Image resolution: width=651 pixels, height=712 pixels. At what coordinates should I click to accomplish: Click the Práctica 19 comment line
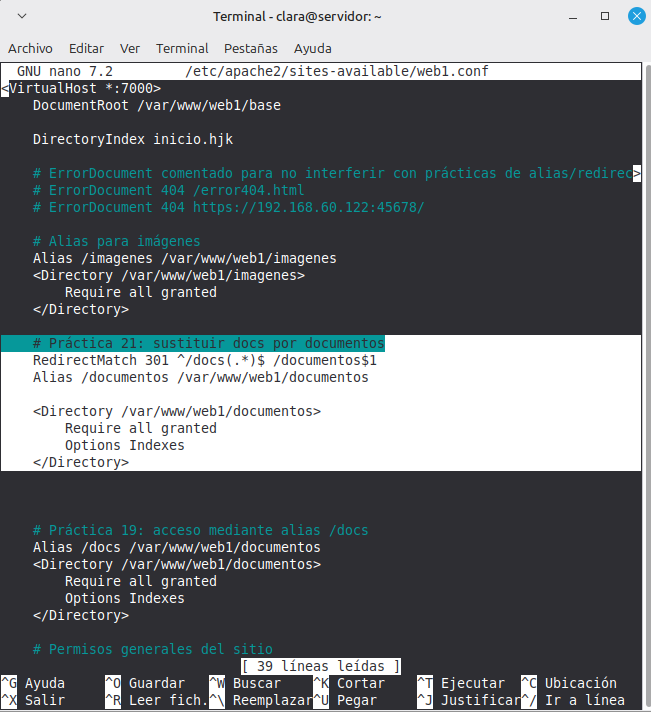[x=200, y=530]
